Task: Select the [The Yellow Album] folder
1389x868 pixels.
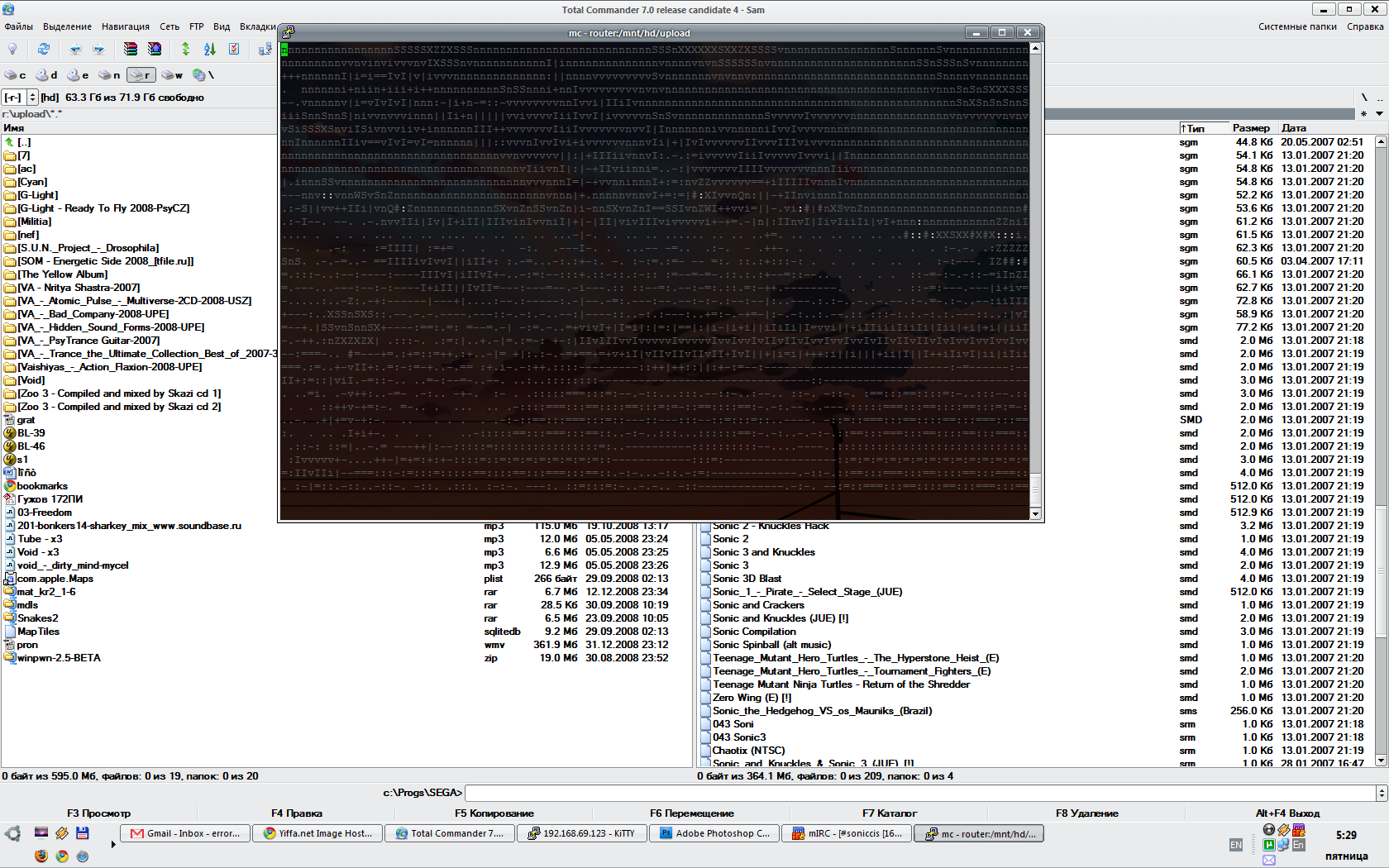Action: tap(63, 274)
